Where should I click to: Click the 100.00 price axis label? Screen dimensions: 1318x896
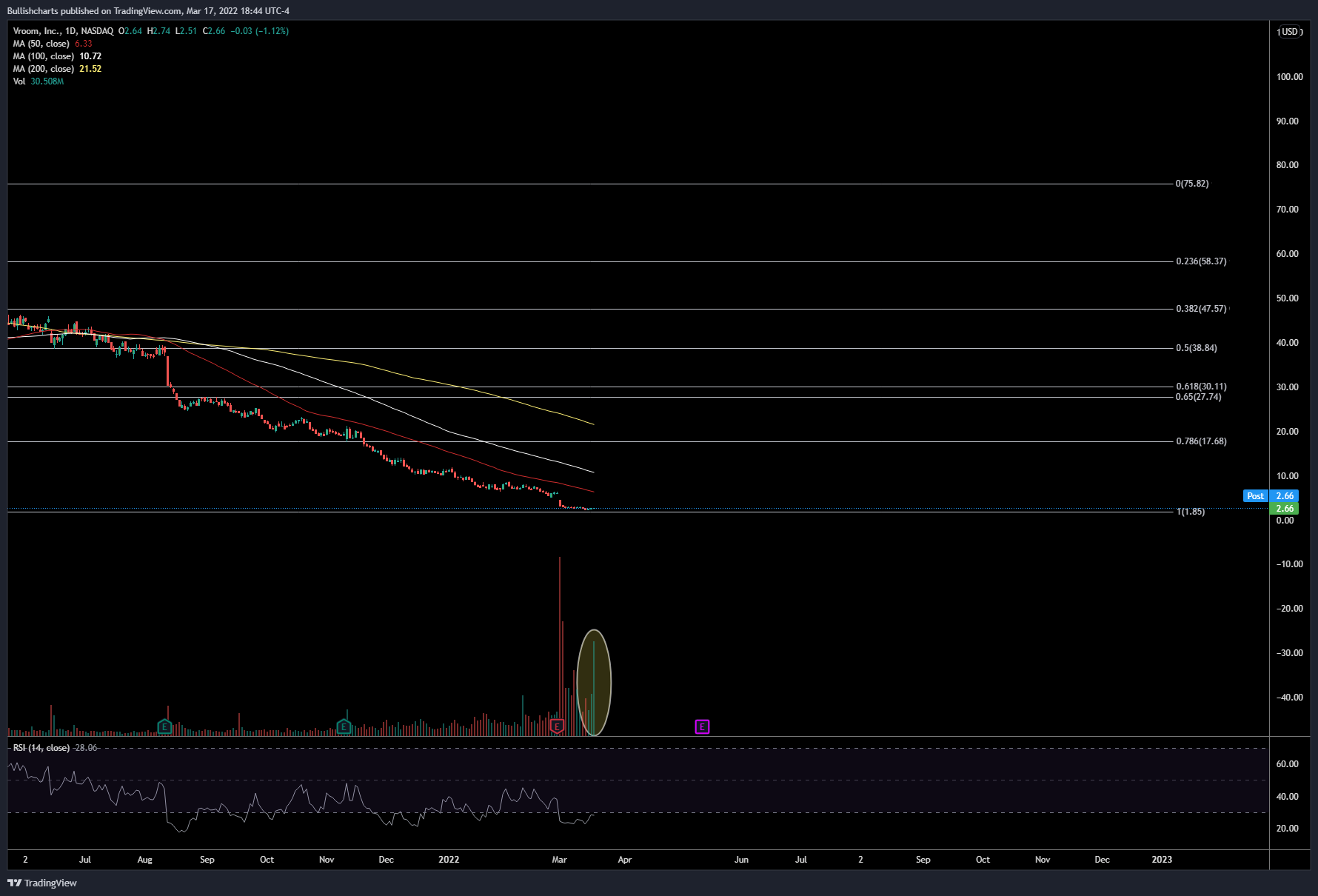[x=1290, y=77]
